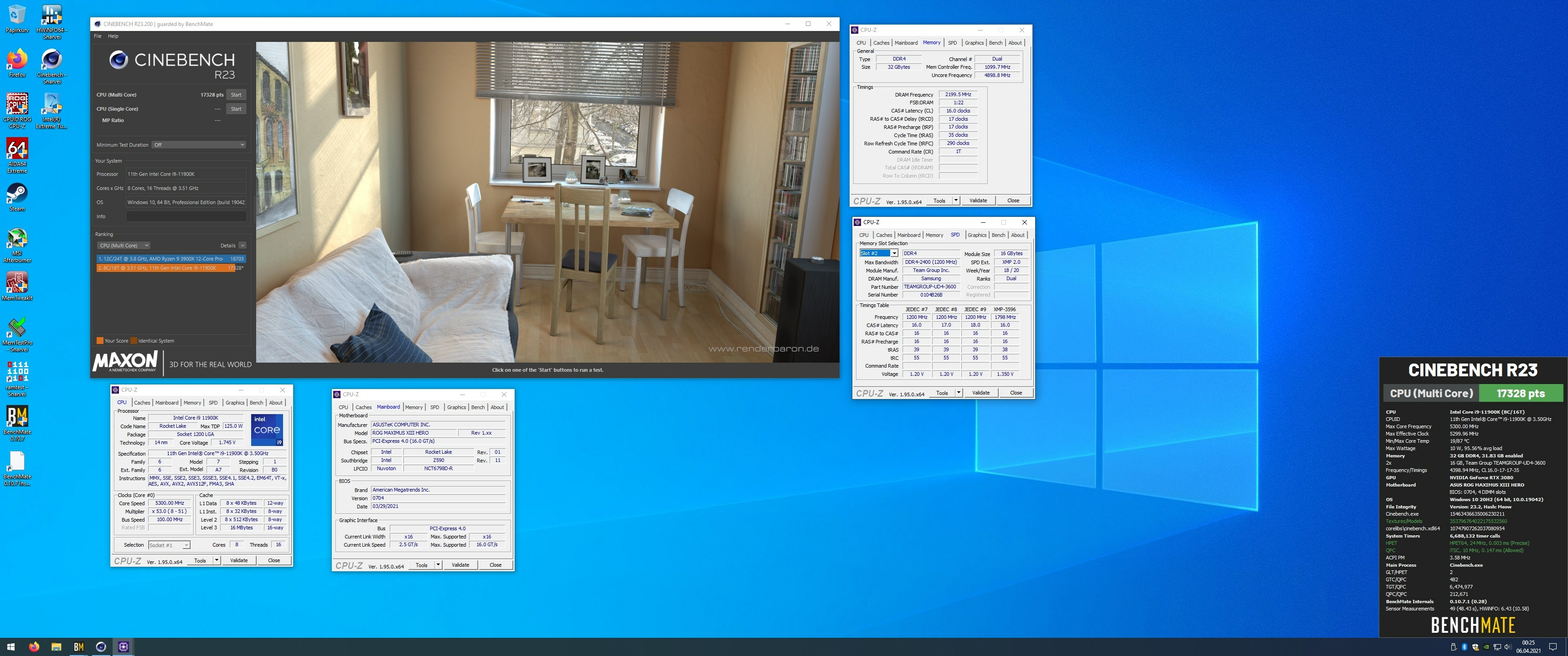
Task: Click Tools button in CPU-Z CPU window
Action: [200, 560]
